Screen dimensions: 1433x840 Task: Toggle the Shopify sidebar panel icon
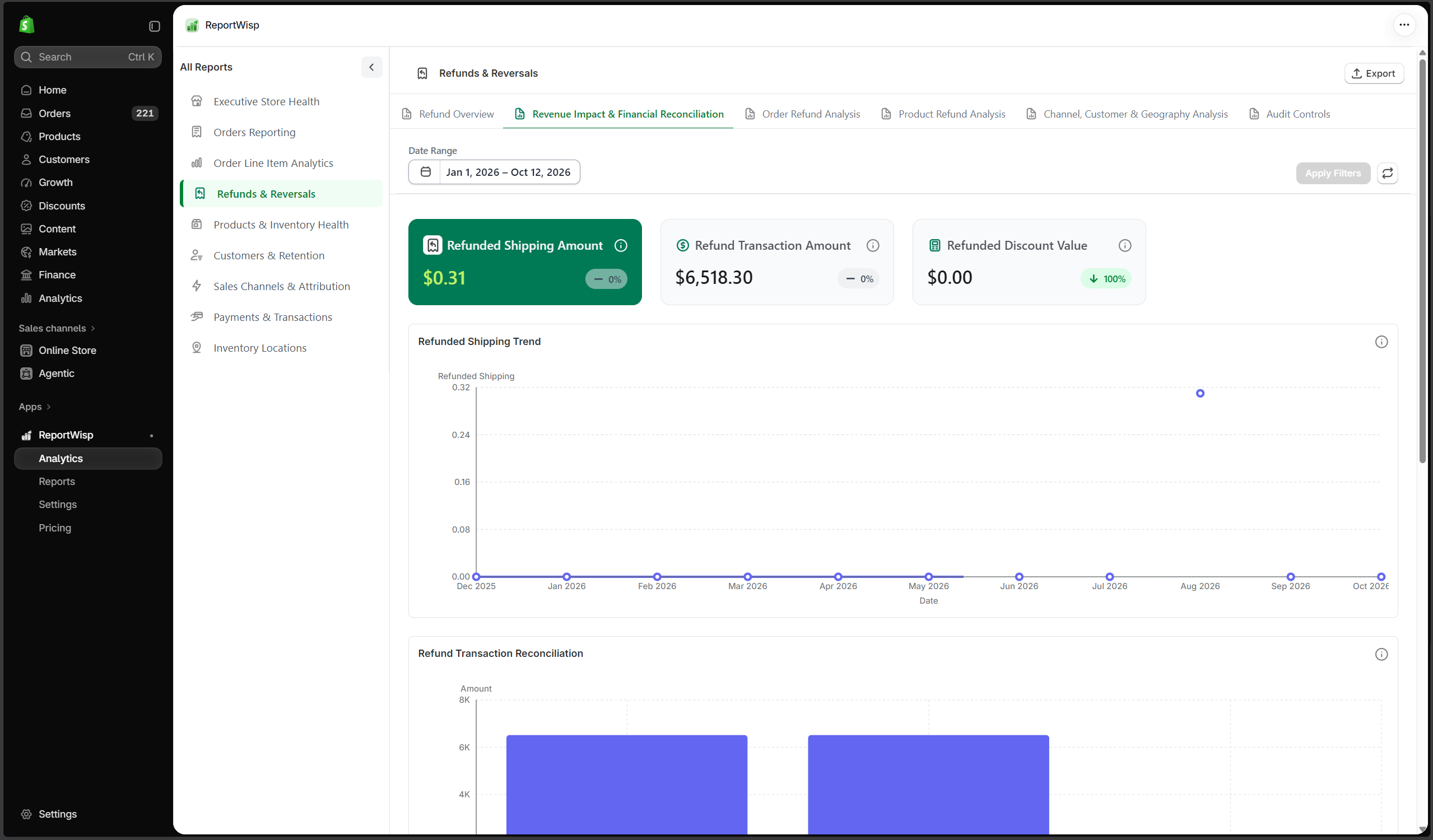pyautogui.click(x=154, y=26)
